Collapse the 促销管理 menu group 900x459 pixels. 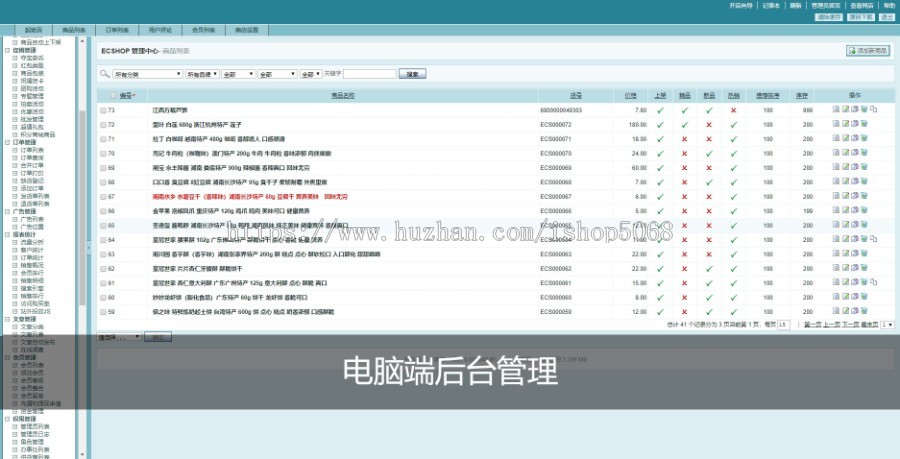7,50
